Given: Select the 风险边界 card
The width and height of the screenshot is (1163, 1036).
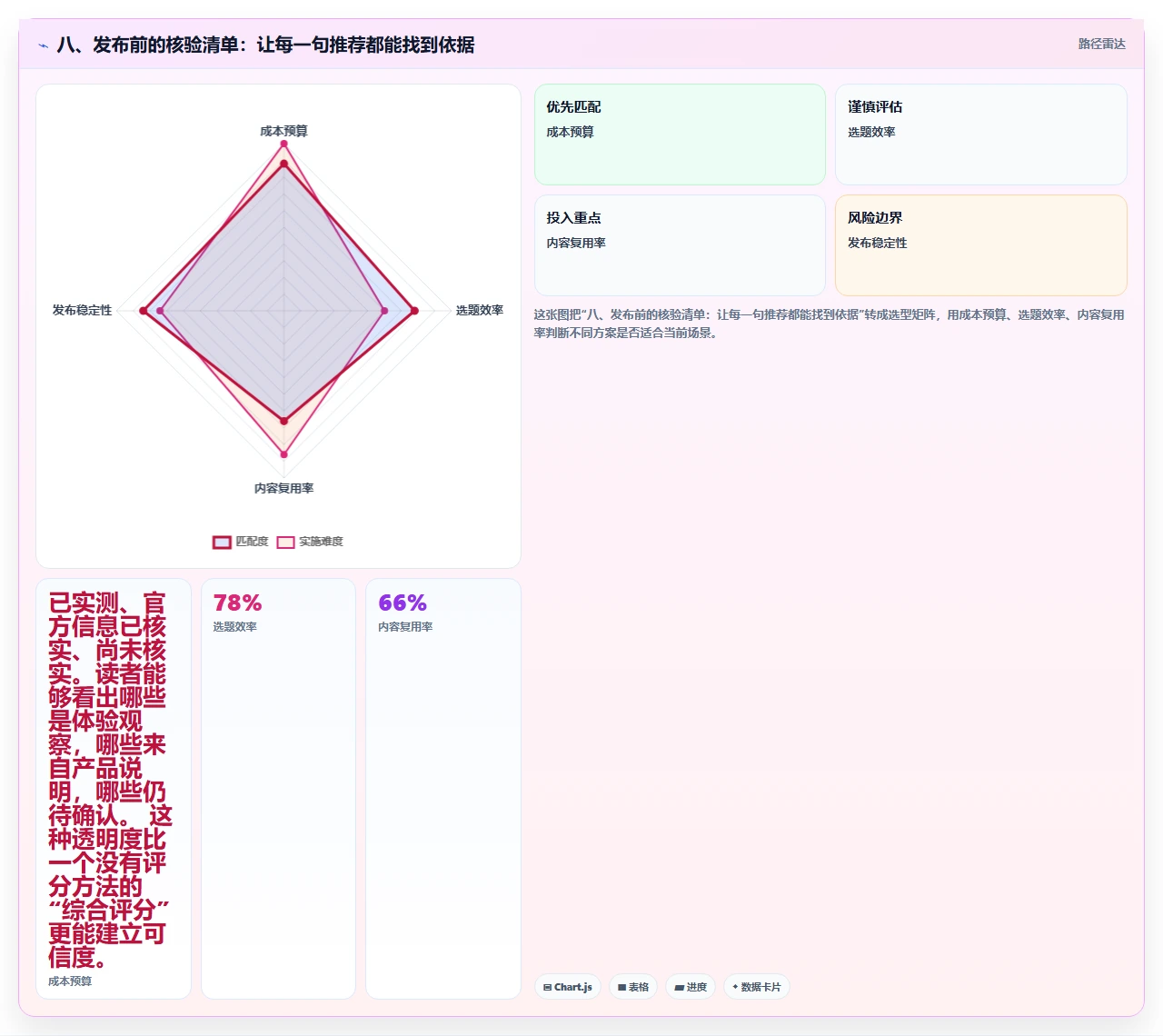Looking at the screenshot, I should point(981,245).
